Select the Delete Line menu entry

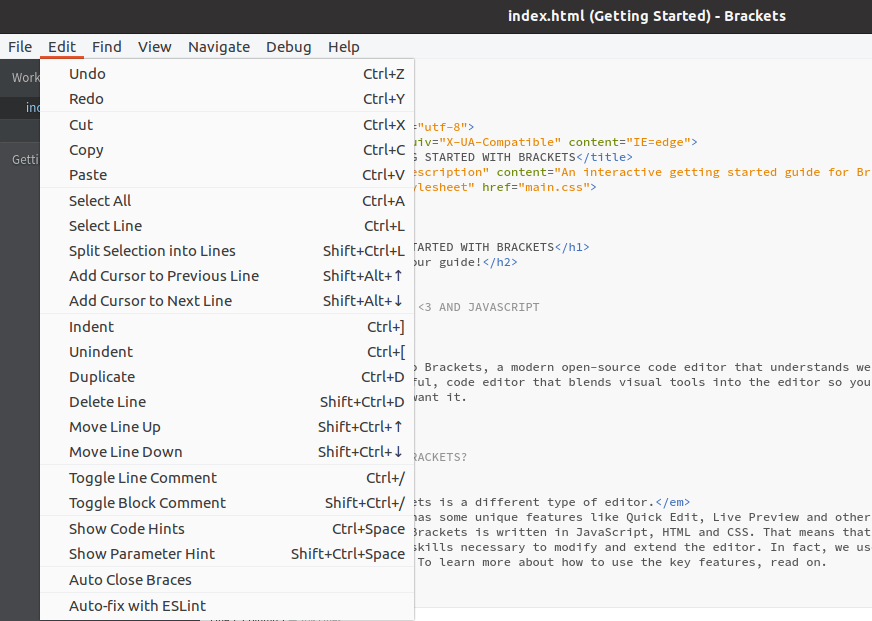[x=227, y=402]
